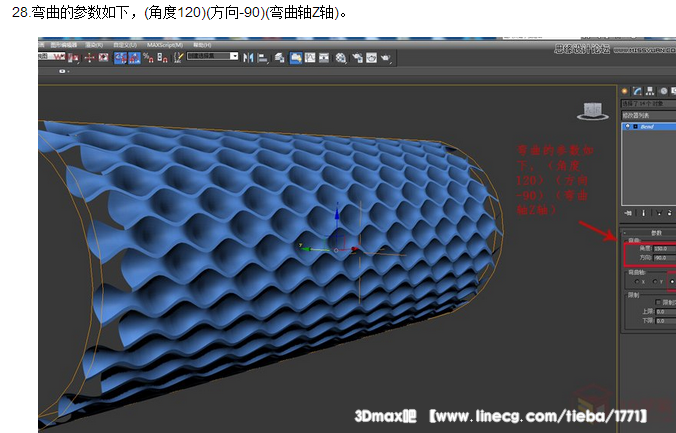This screenshot has height=433, width=676.
Task: Toggle the highlighted Ribbon icon in toolbar
Action: 296,57
